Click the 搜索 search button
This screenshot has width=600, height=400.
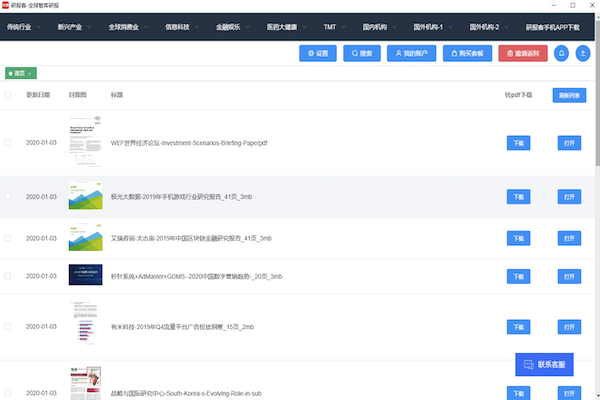pos(361,52)
